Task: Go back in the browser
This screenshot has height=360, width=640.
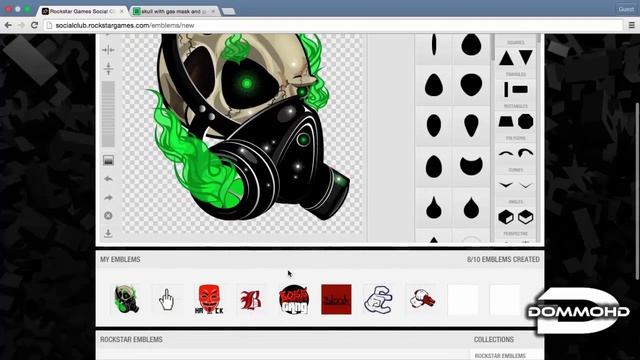Action: click(8, 25)
